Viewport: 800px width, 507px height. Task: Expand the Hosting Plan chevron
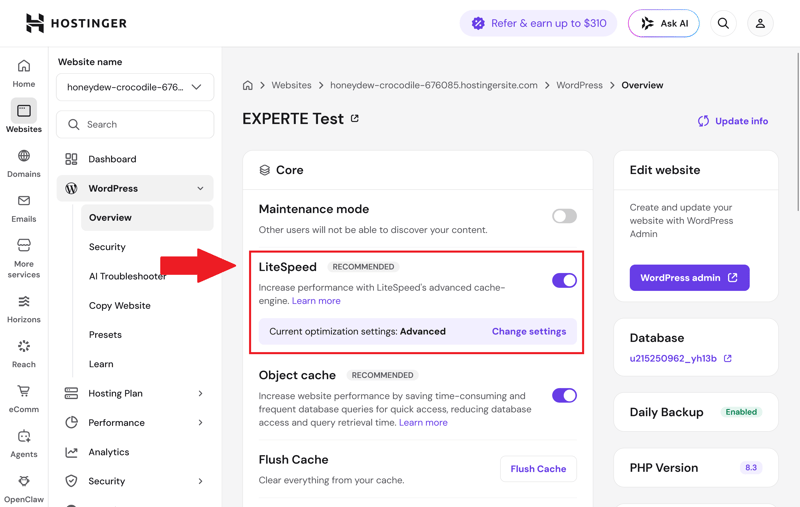pos(201,393)
